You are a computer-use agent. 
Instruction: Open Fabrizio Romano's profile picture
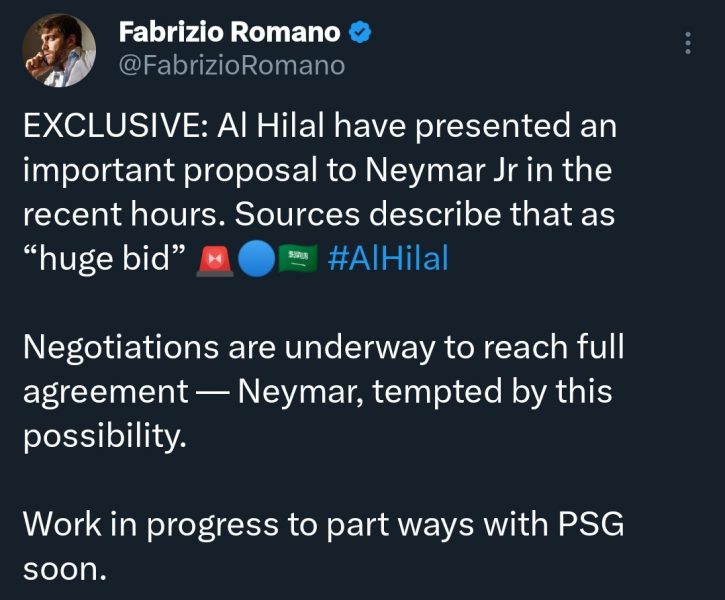59,49
